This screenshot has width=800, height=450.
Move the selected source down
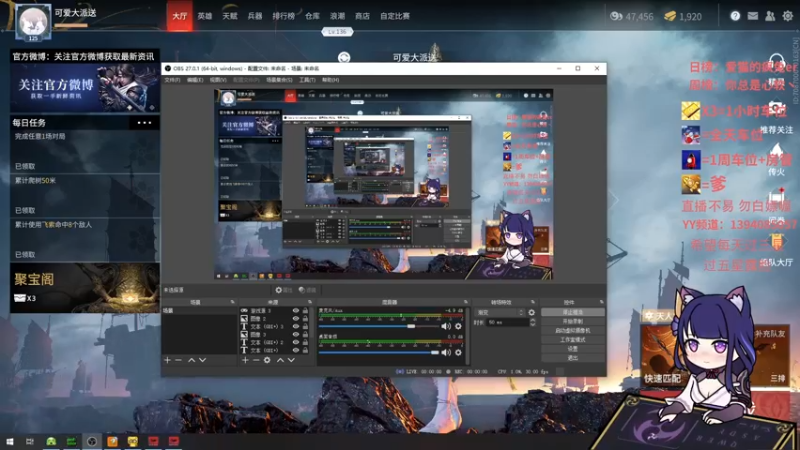pos(291,360)
